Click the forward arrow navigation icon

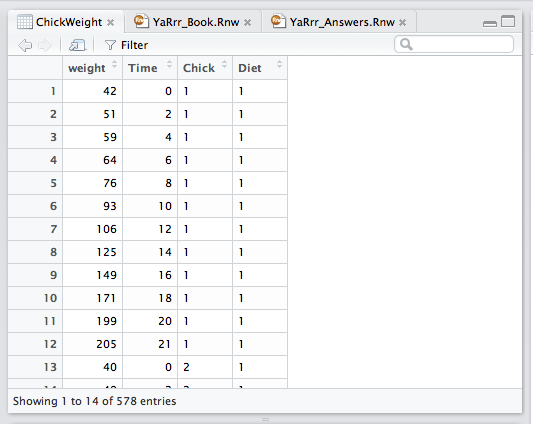pos(45,45)
